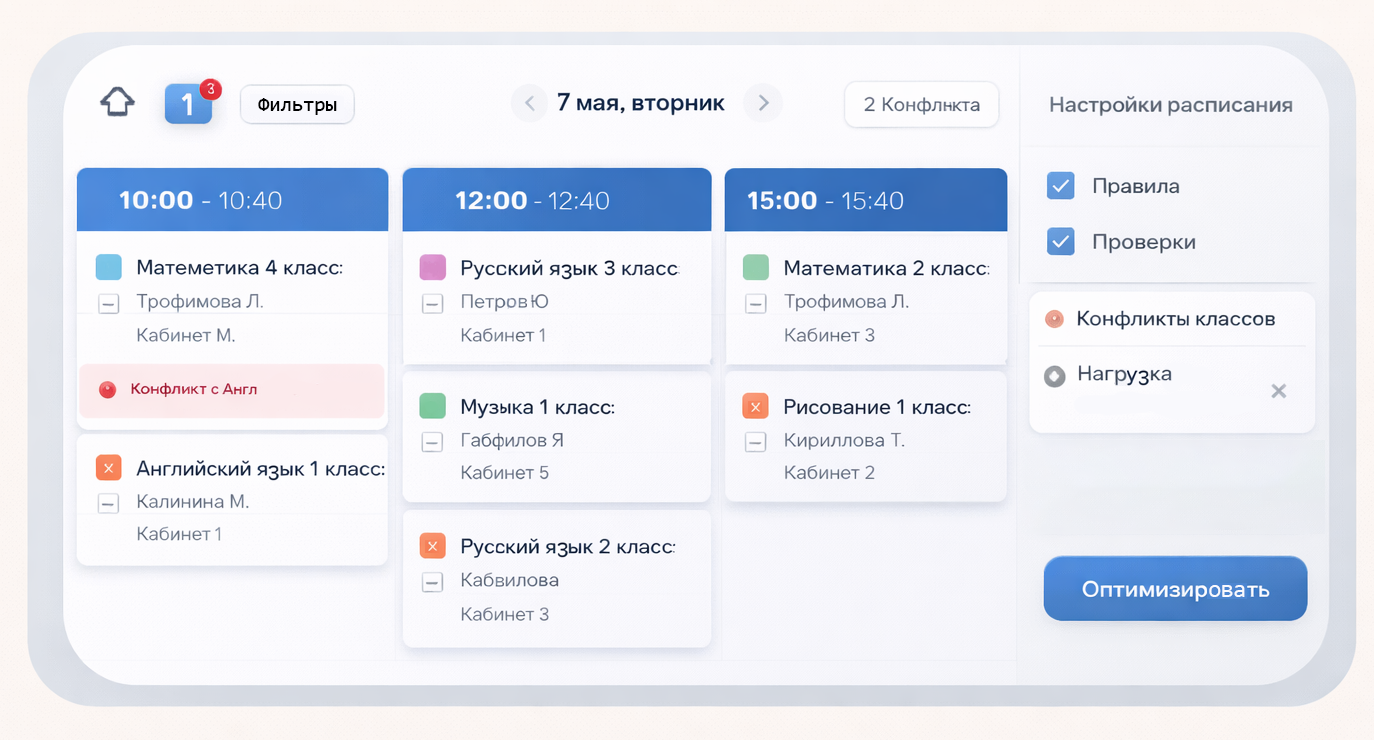Dismiss the Нагрузка item with its X icon
The width and height of the screenshot is (1374, 740).
[x=1279, y=391]
